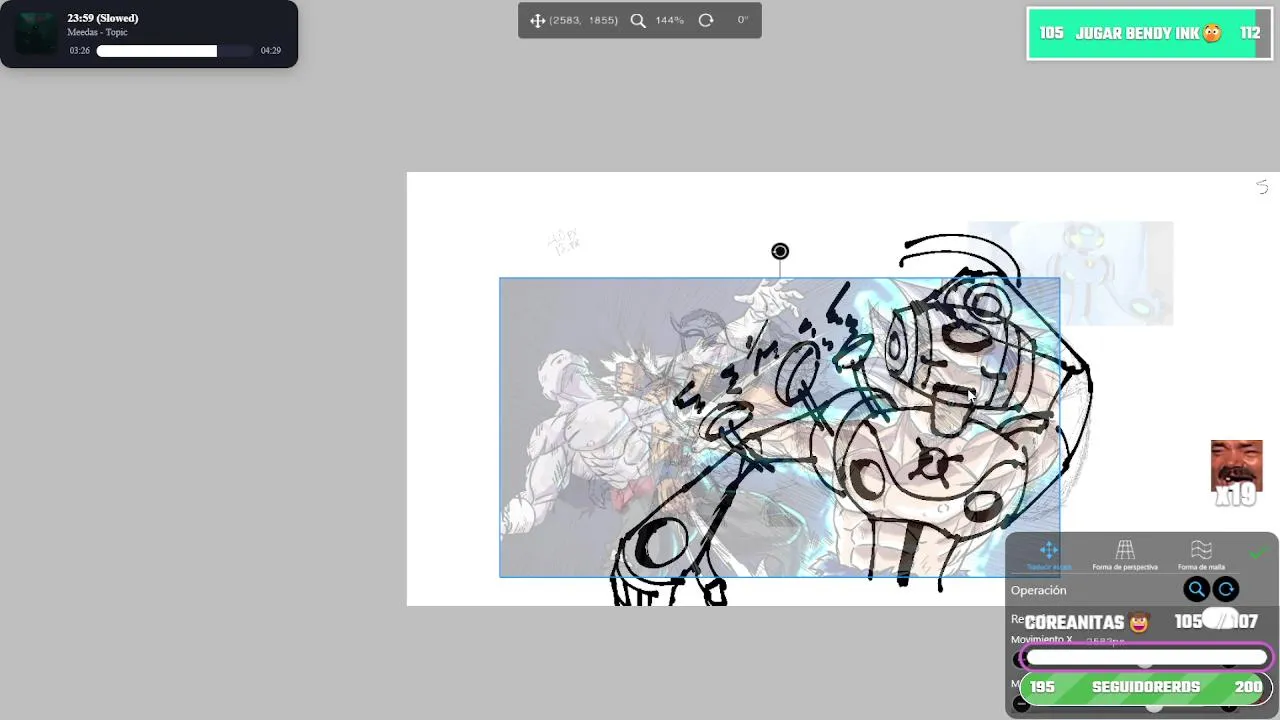Select the first transform mode tab with arrows icon
The width and height of the screenshot is (1280, 720).
(1049, 555)
